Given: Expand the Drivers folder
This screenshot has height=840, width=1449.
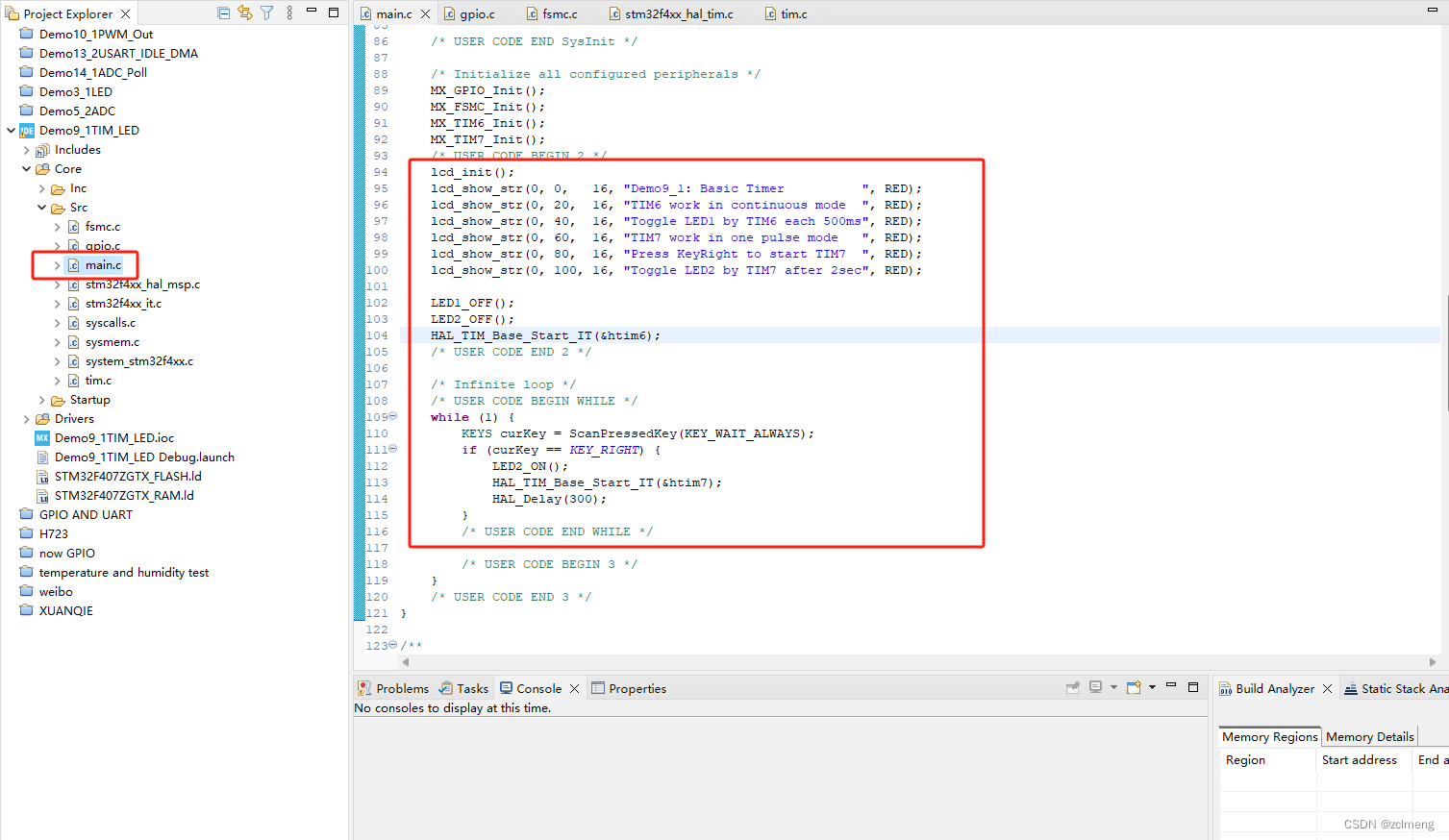Looking at the screenshot, I should pos(25,418).
